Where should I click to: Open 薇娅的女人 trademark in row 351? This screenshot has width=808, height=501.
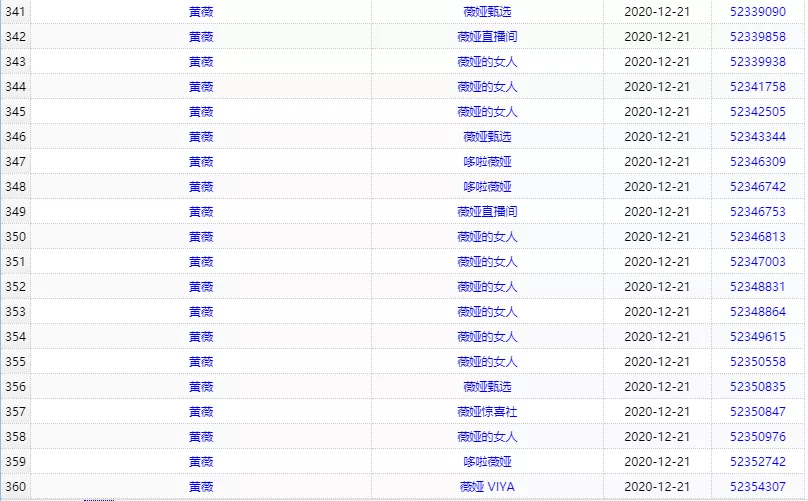click(x=487, y=262)
